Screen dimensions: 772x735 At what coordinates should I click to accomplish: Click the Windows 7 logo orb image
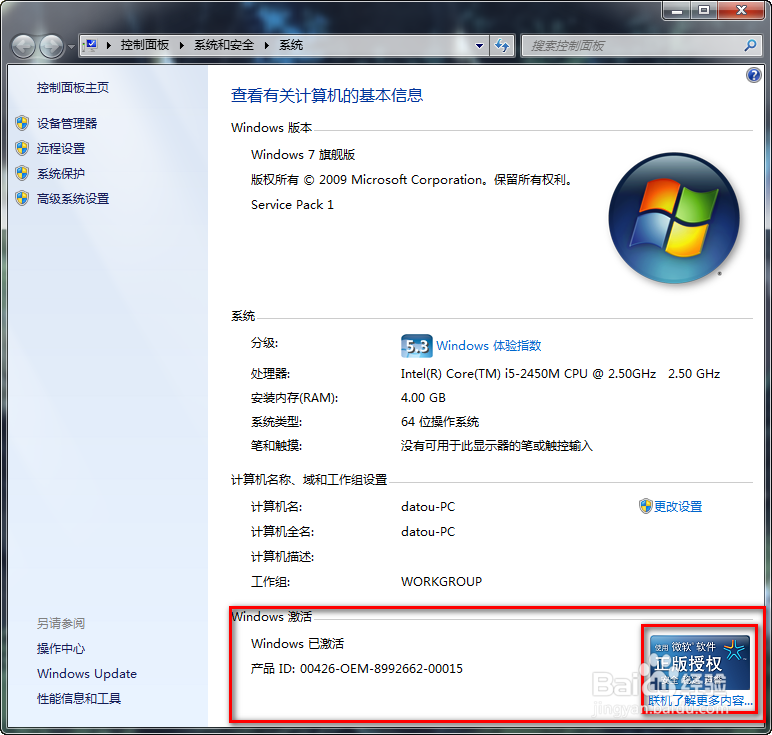pyautogui.click(x=674, y=218)
